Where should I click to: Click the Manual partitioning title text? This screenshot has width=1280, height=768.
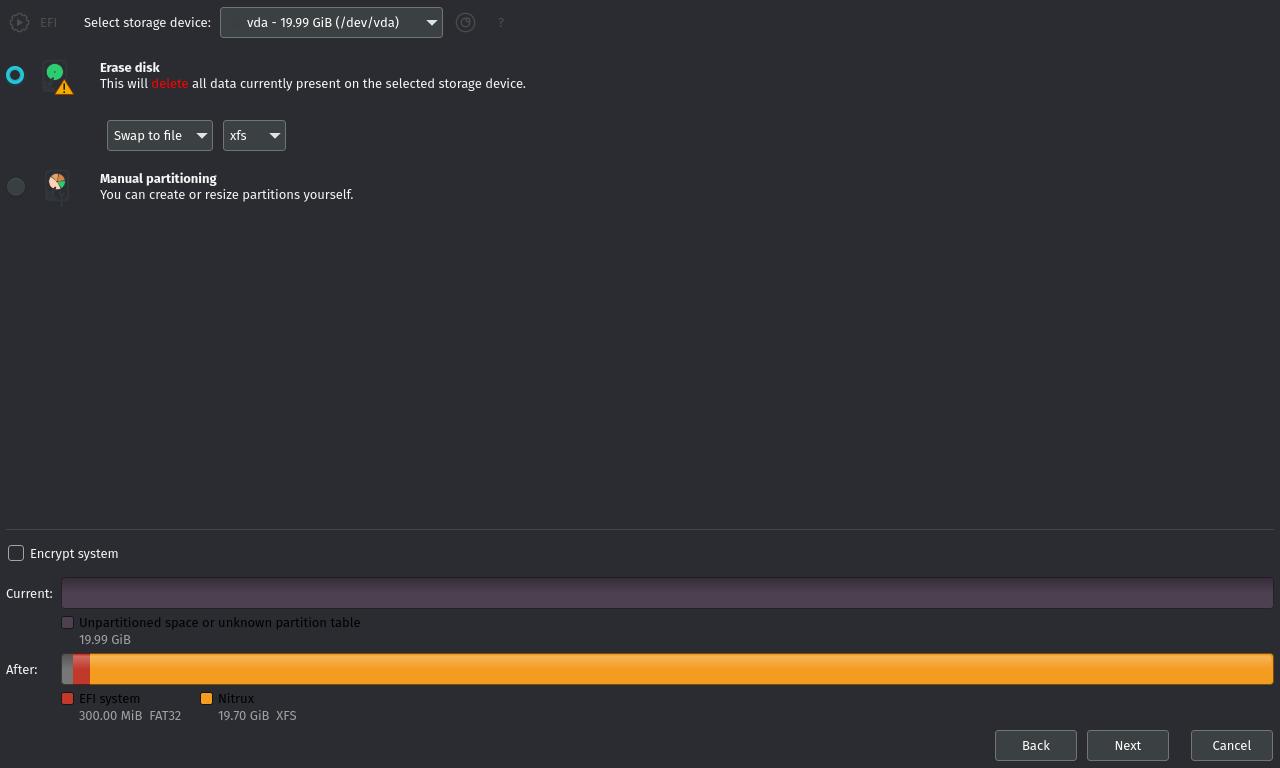[x=158, y=178]
